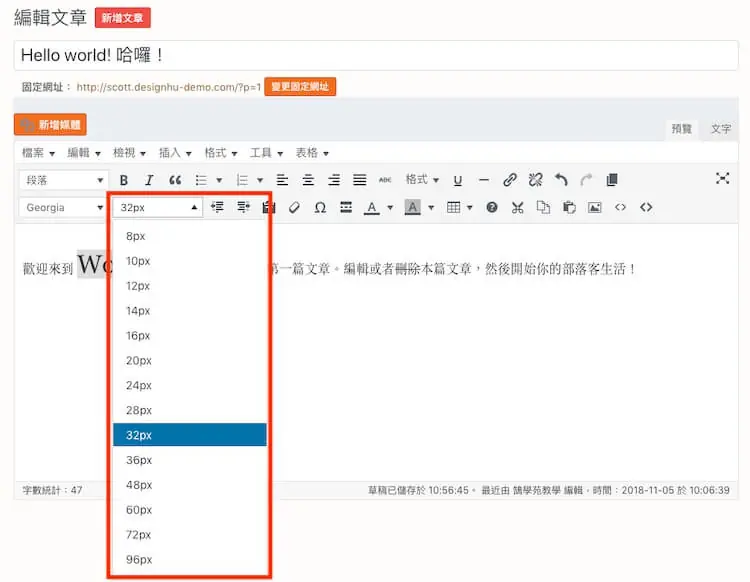
Task: Insert page break tag
Action: pos(346,208)
